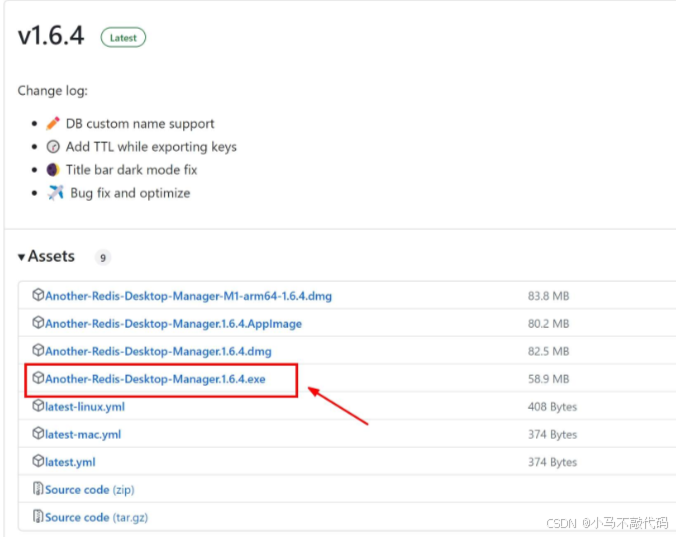
Task: Select the 80.2 MB size text
Action: coord(548,324)
